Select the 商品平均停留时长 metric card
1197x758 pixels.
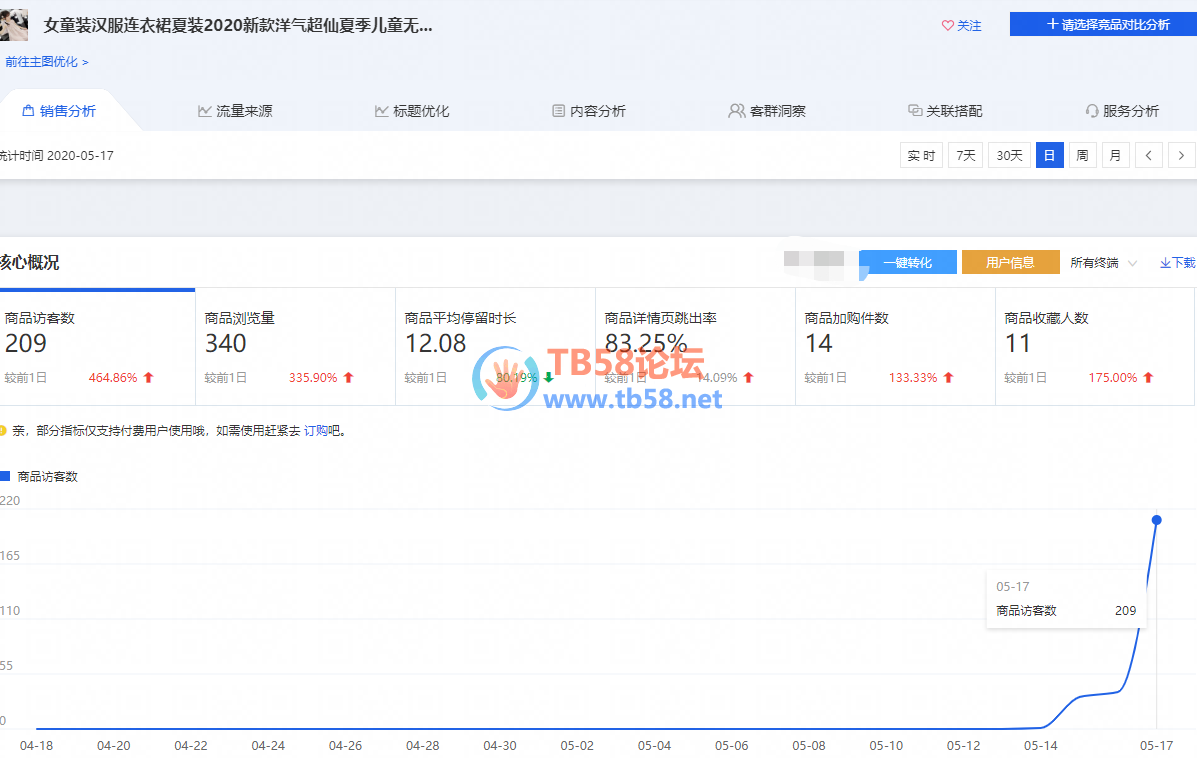click(x=495, y=347)
